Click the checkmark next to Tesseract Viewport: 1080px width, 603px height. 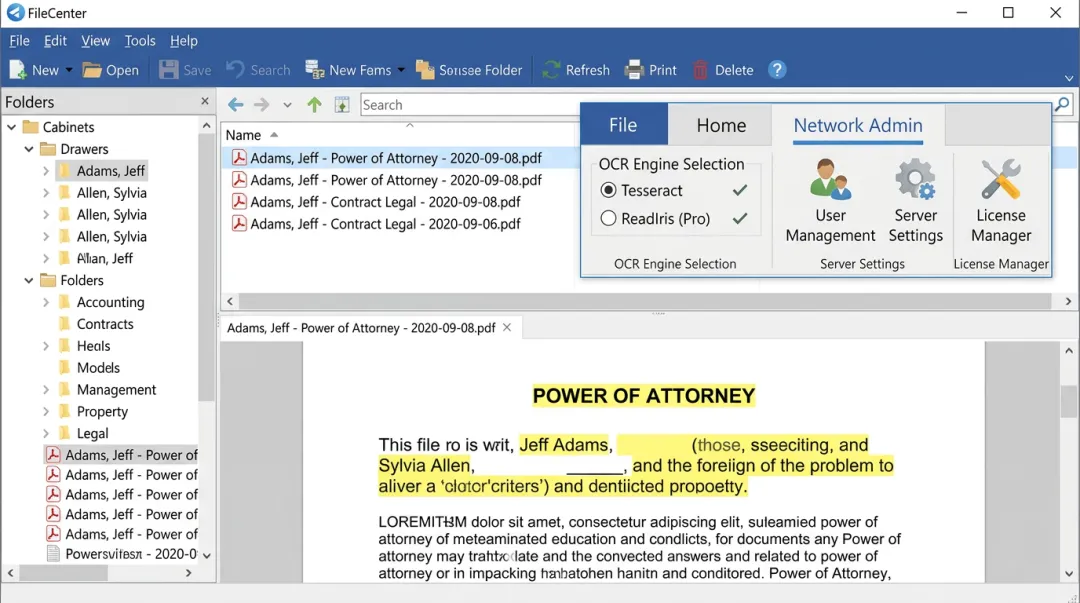pyautogui.click(x=740, y=190)
